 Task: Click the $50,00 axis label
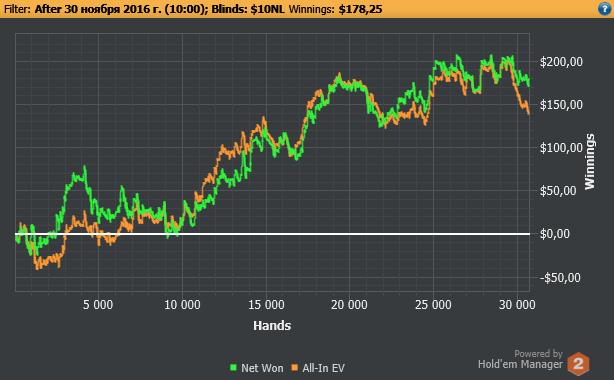point(558,191)
